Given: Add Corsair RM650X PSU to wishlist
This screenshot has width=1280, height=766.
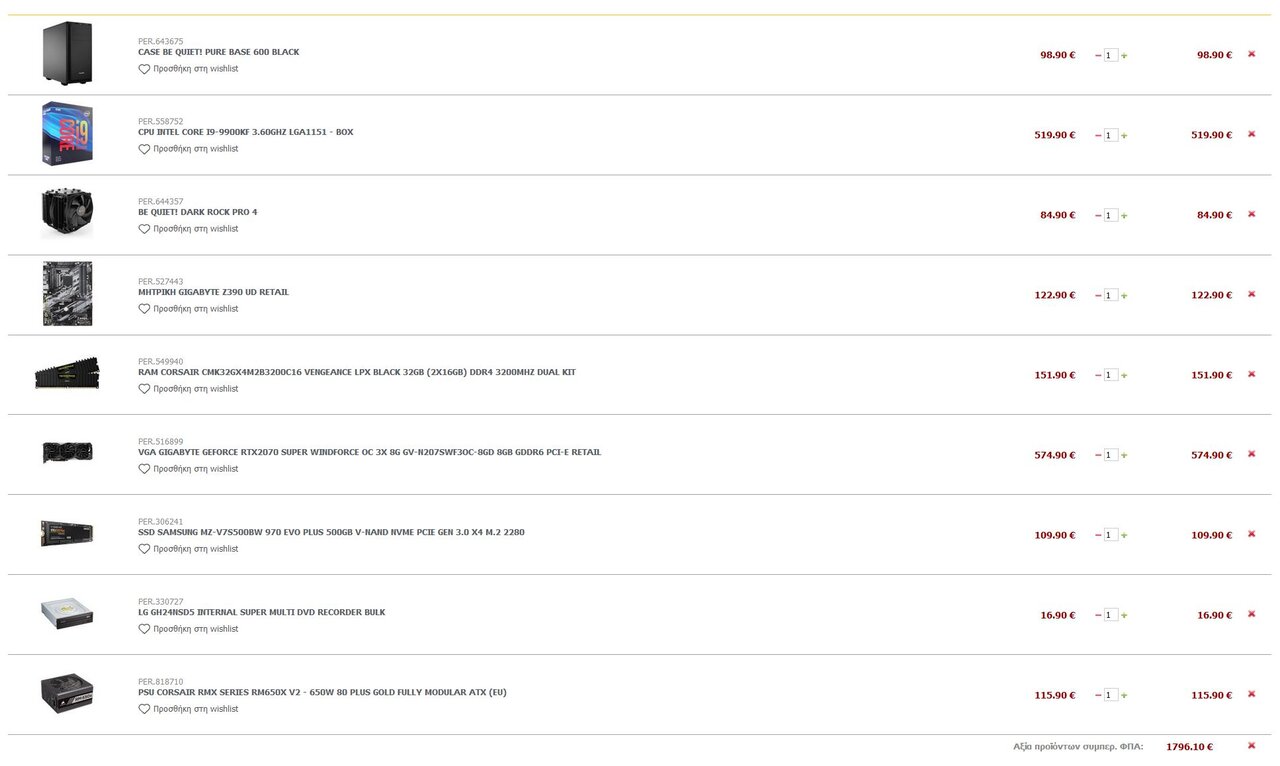Looking at the screenshot, I should point(188,709).
